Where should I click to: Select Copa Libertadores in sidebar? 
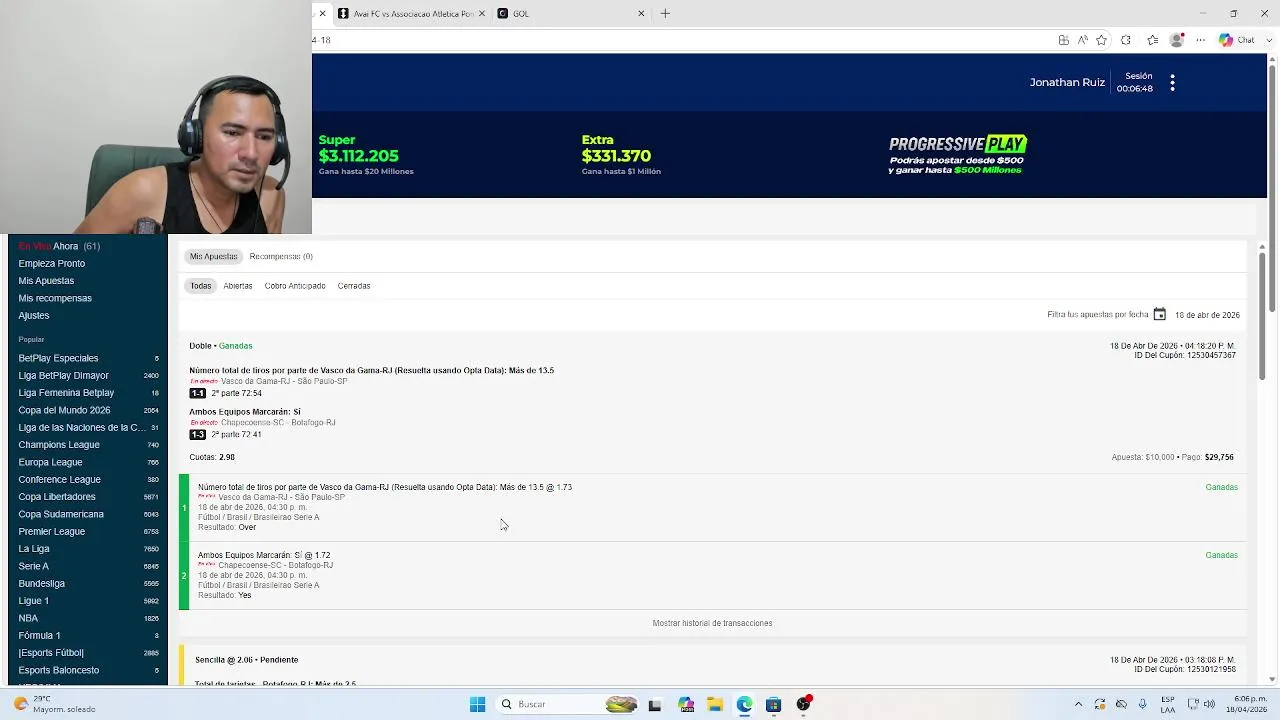88,497
